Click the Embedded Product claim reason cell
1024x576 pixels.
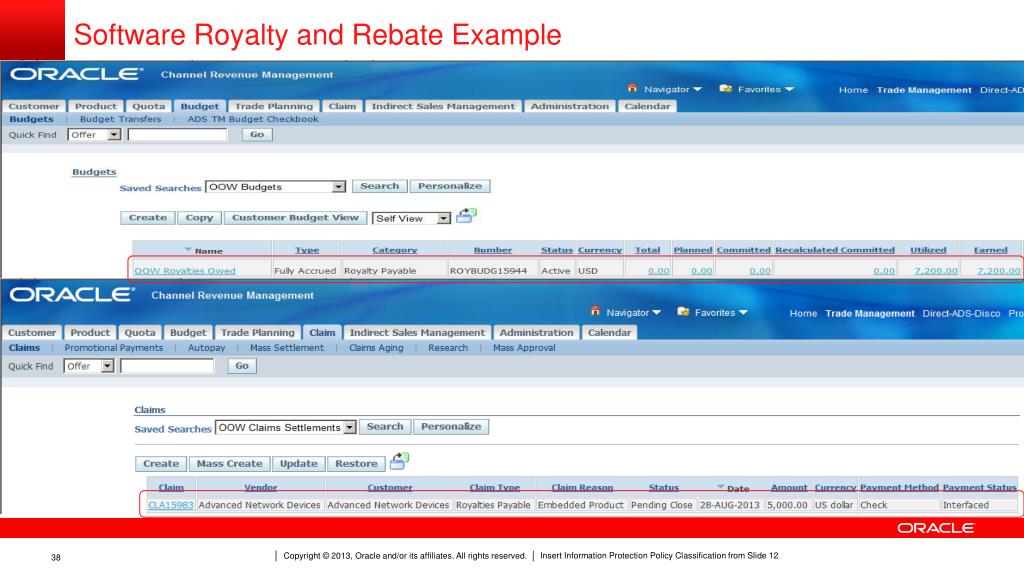pyautogui.click(x=581, y=505)
